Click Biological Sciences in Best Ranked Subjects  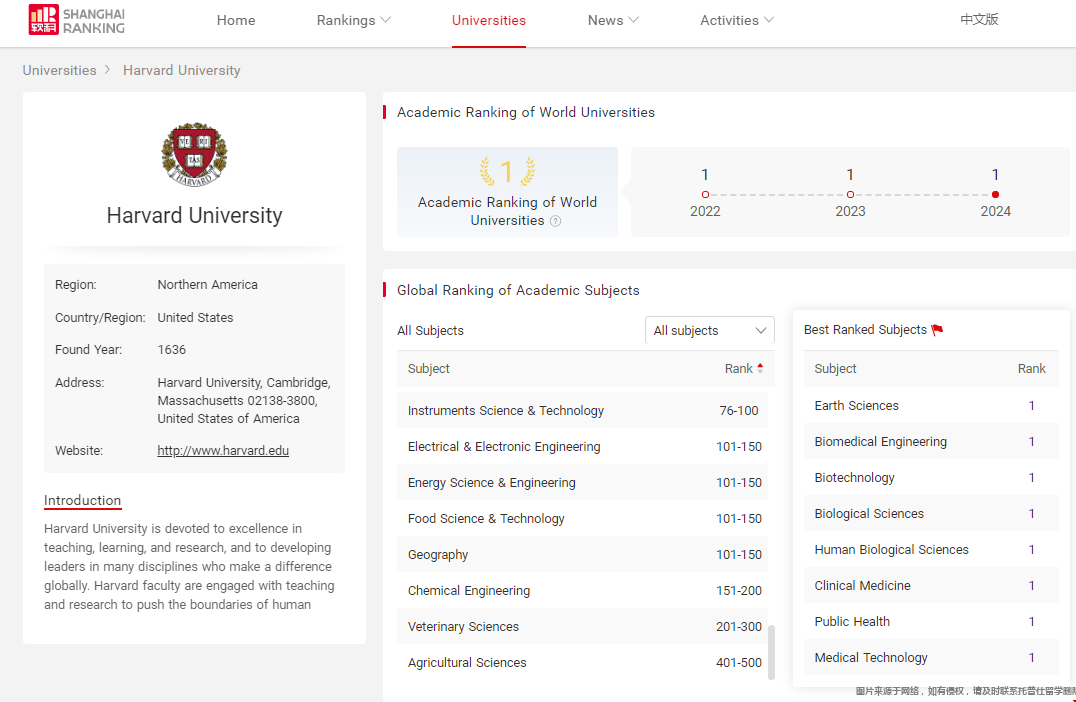click(869, 514)
